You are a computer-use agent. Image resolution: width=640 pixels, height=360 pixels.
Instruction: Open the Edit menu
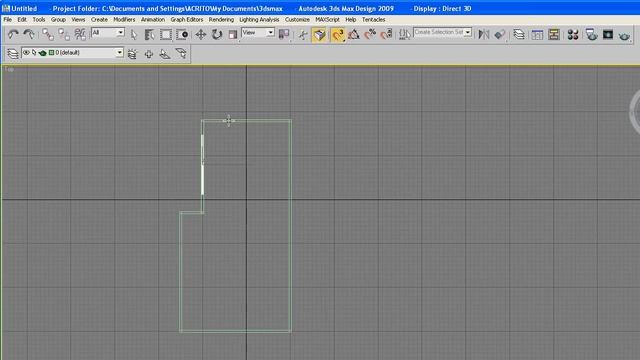(22, 20)
